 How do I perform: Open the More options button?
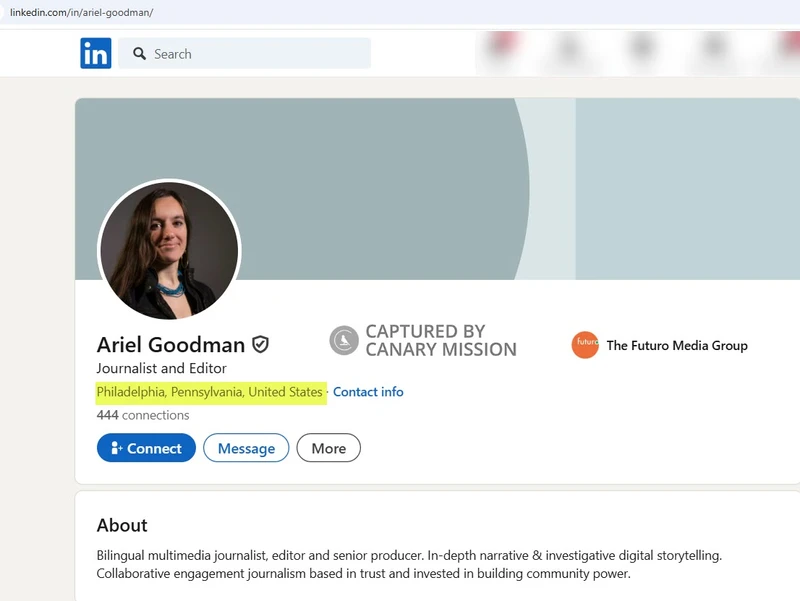pyautogui.click(x=329, y=448)
